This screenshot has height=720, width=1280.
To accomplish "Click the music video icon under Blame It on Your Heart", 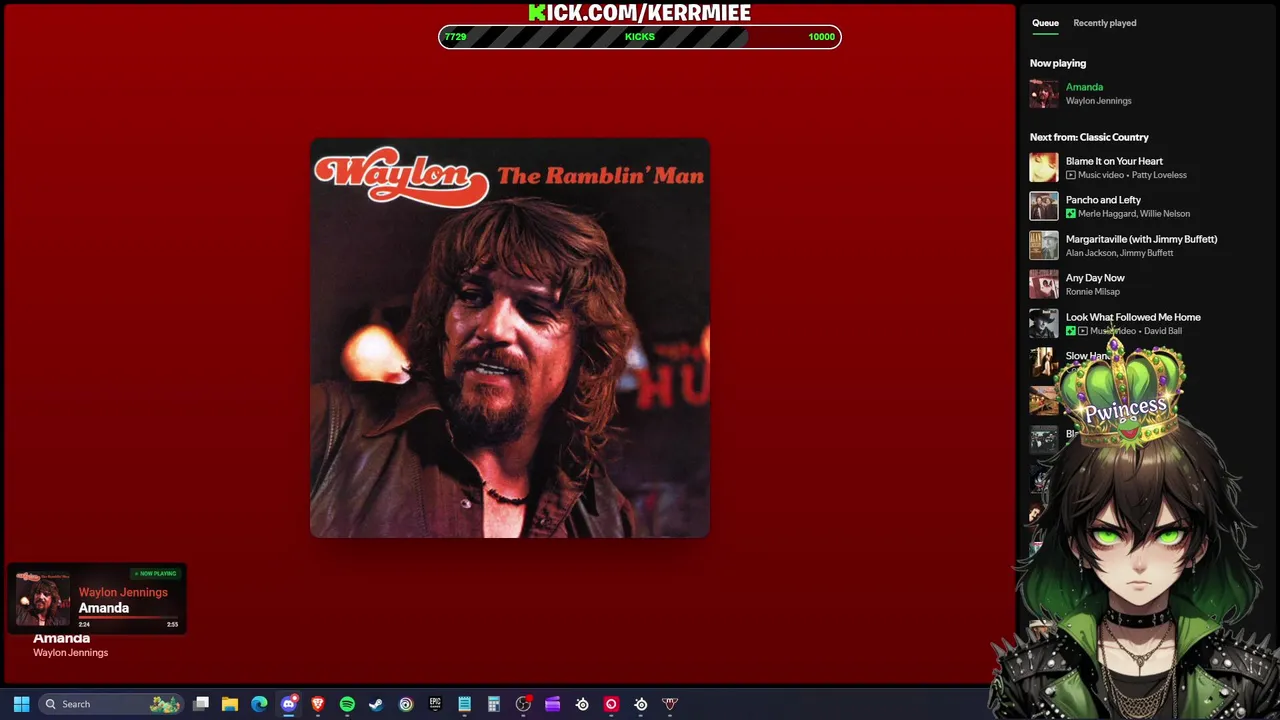I will [x=1071, y=175].
